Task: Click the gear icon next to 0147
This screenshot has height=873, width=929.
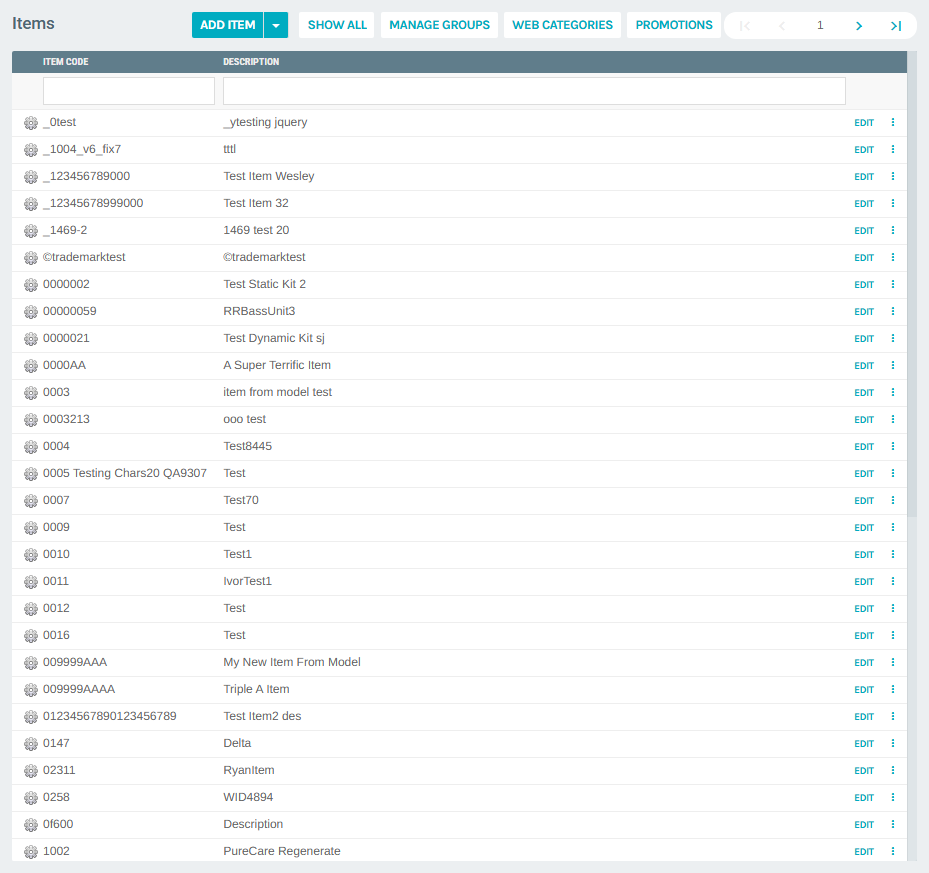Action: 30,743
